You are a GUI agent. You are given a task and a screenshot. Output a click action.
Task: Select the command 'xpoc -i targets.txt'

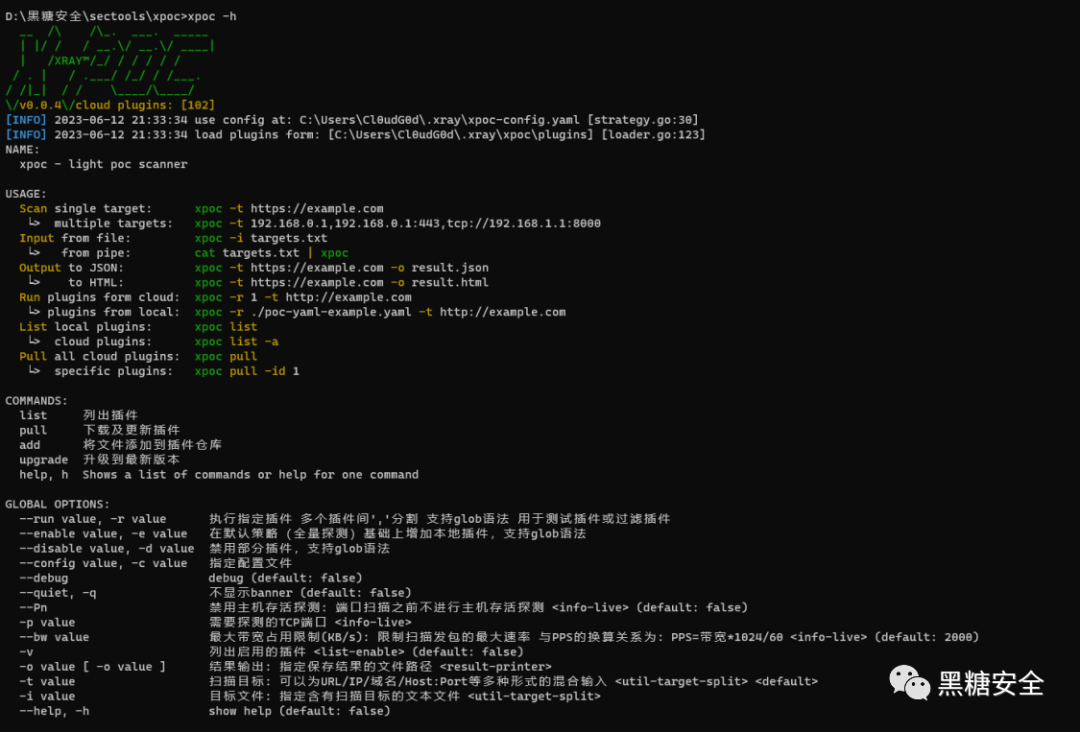260,238
